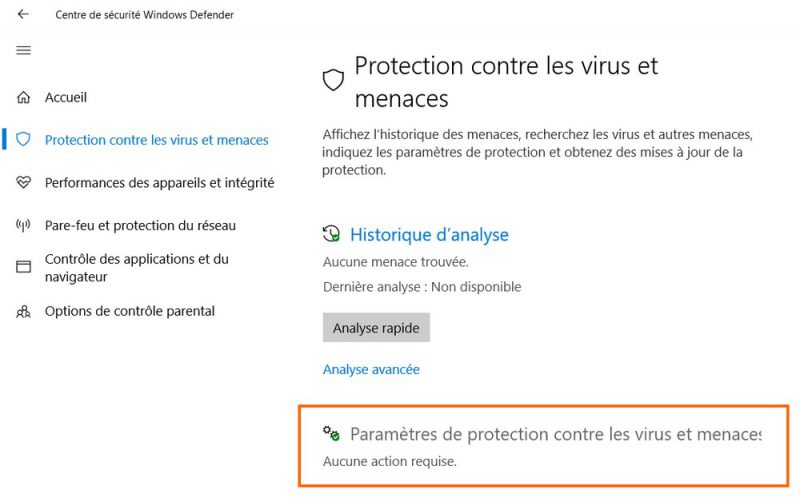Open Paramètres de protection contre les virus
This screenshot has width=800, height=498.
click(555, 434)
